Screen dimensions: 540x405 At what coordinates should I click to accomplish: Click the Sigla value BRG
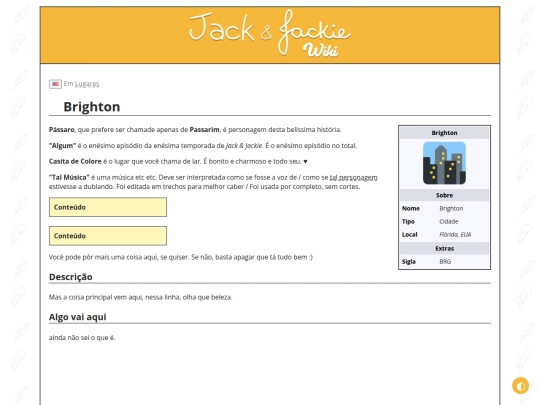click(445, 261)
